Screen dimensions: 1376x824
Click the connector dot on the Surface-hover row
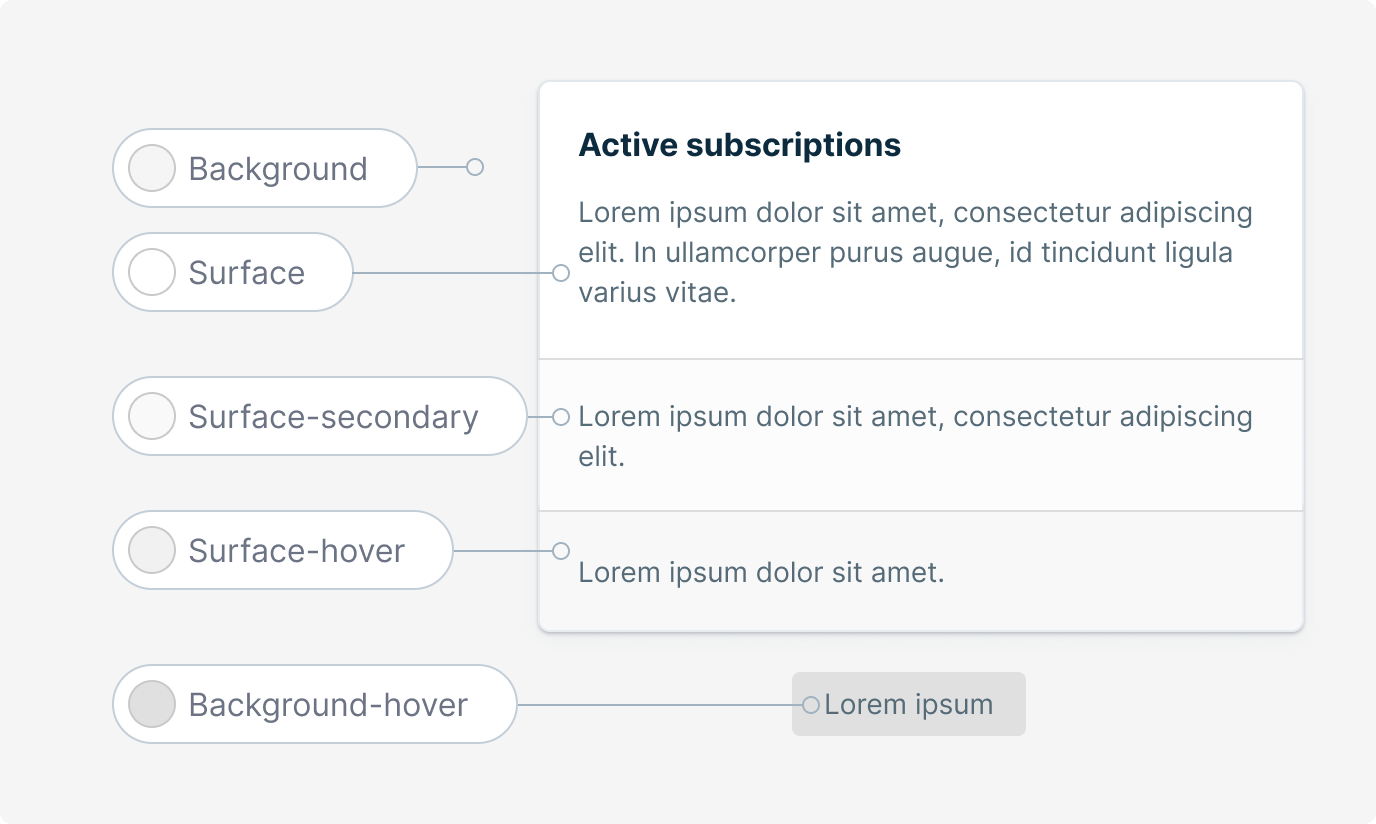(561, 551)
